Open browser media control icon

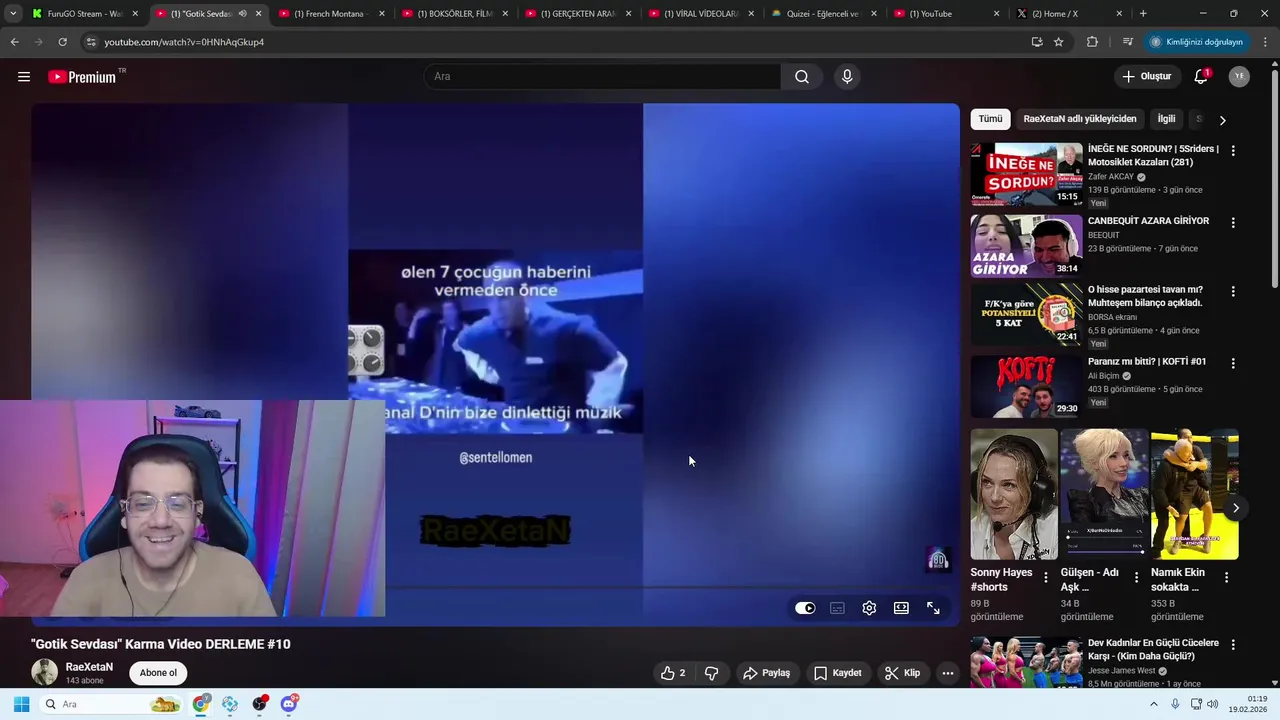[x=1127, y=42]
